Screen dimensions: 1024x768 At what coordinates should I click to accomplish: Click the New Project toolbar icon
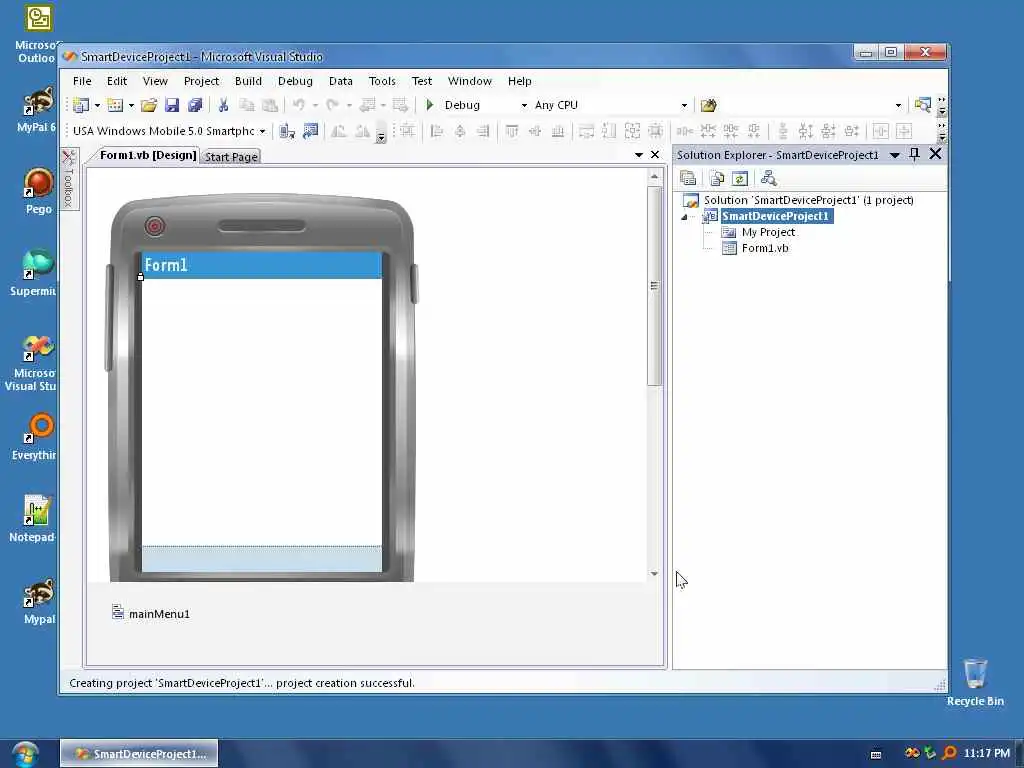(81, 105)
